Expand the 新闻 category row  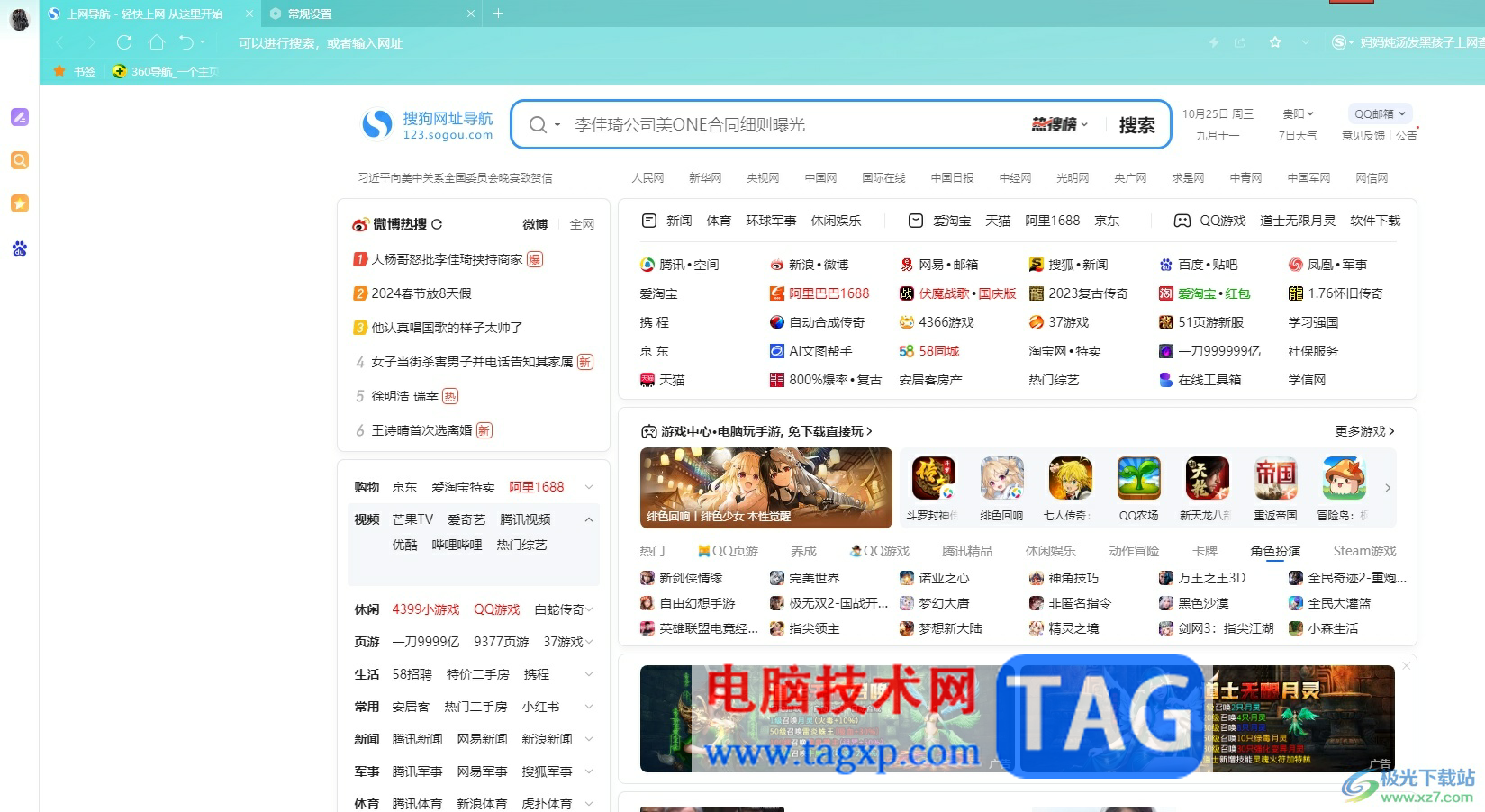pos(589,739)
